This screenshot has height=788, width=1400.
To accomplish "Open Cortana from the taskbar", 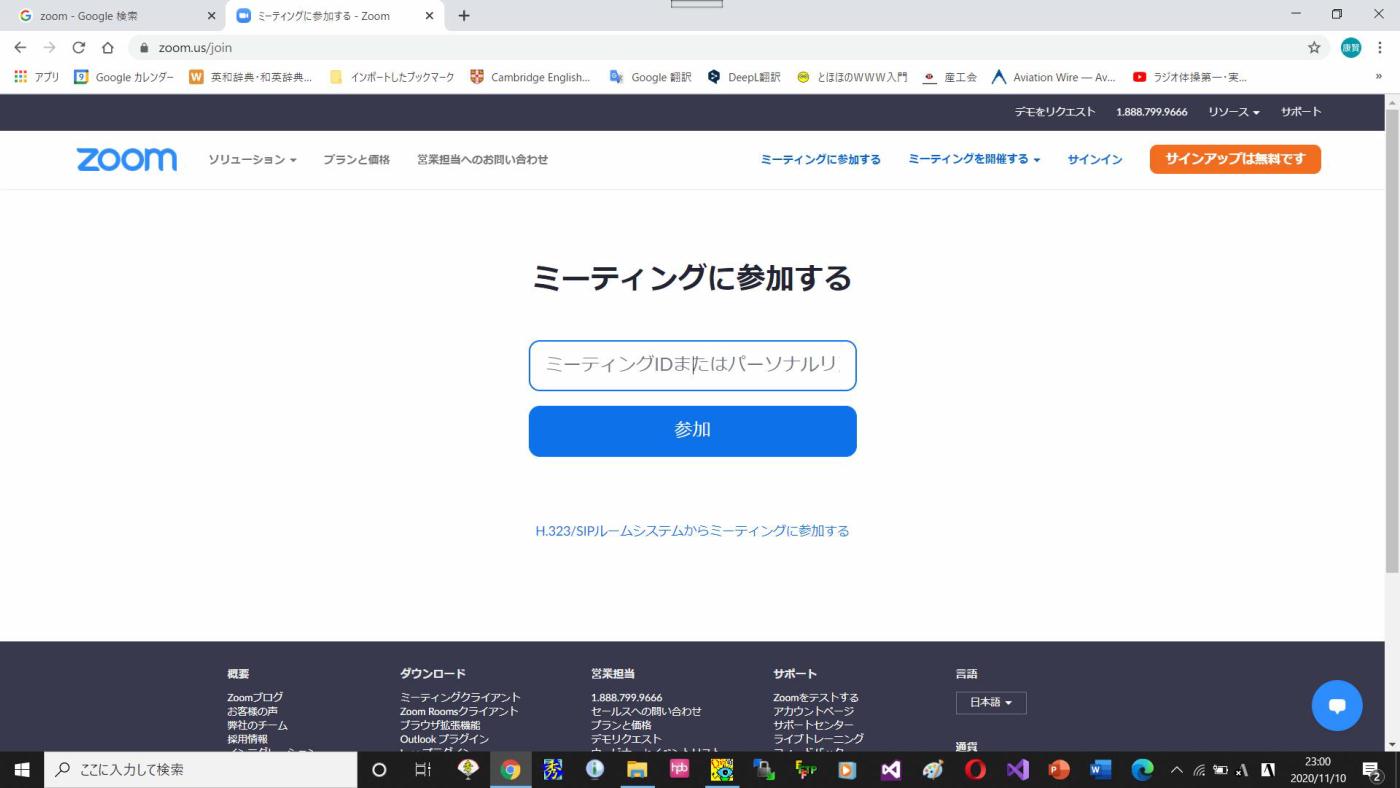I will tap(378, 769).
